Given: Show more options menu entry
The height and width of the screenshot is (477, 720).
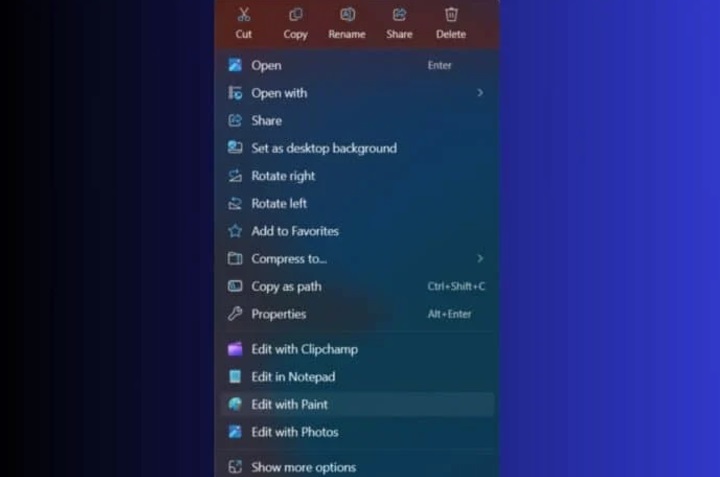Looking at the screenshot, I should tap(303, 467).
